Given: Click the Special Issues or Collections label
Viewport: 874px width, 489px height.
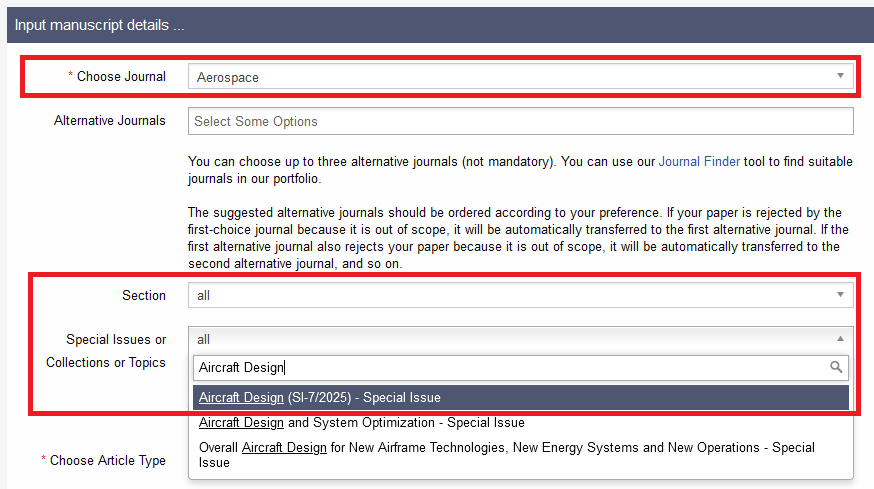Looking at the screenshot, I should 106,351.
